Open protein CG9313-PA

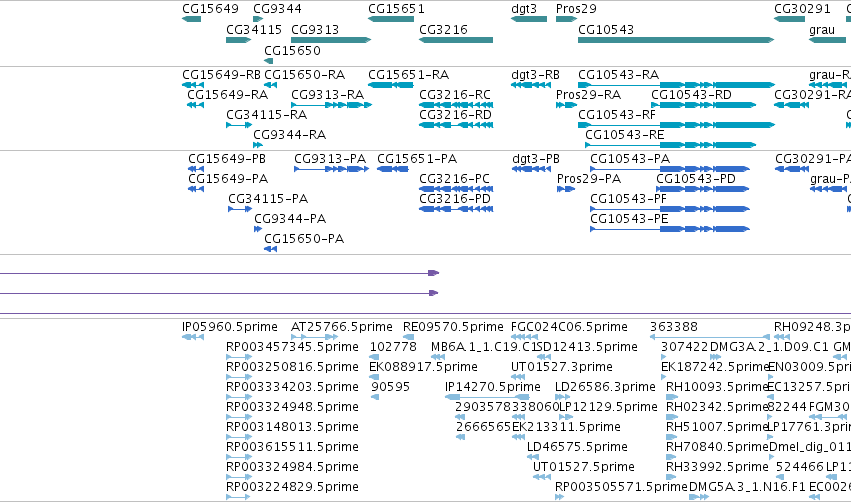331,169
